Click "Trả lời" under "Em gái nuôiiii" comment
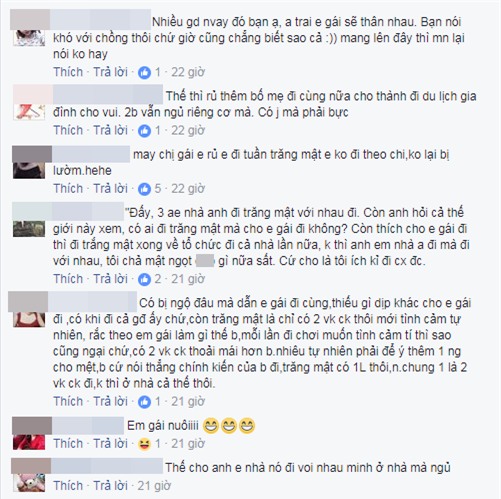Screen dimensions: 501x499 pos(110,444)
